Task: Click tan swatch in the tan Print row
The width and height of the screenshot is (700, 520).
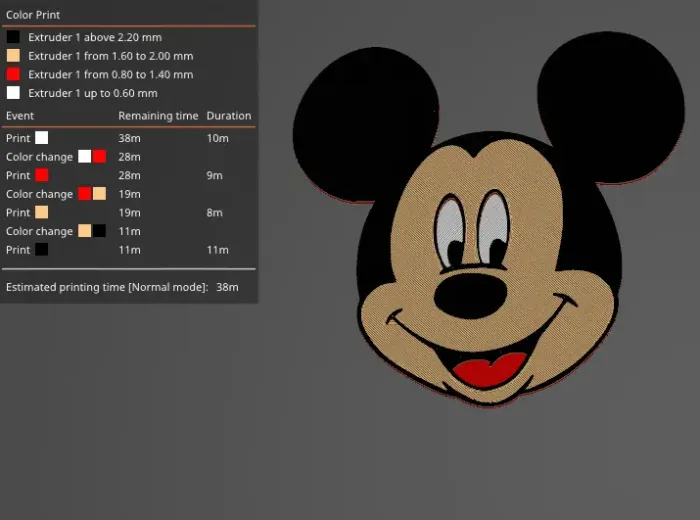Action: pos(42,212)
